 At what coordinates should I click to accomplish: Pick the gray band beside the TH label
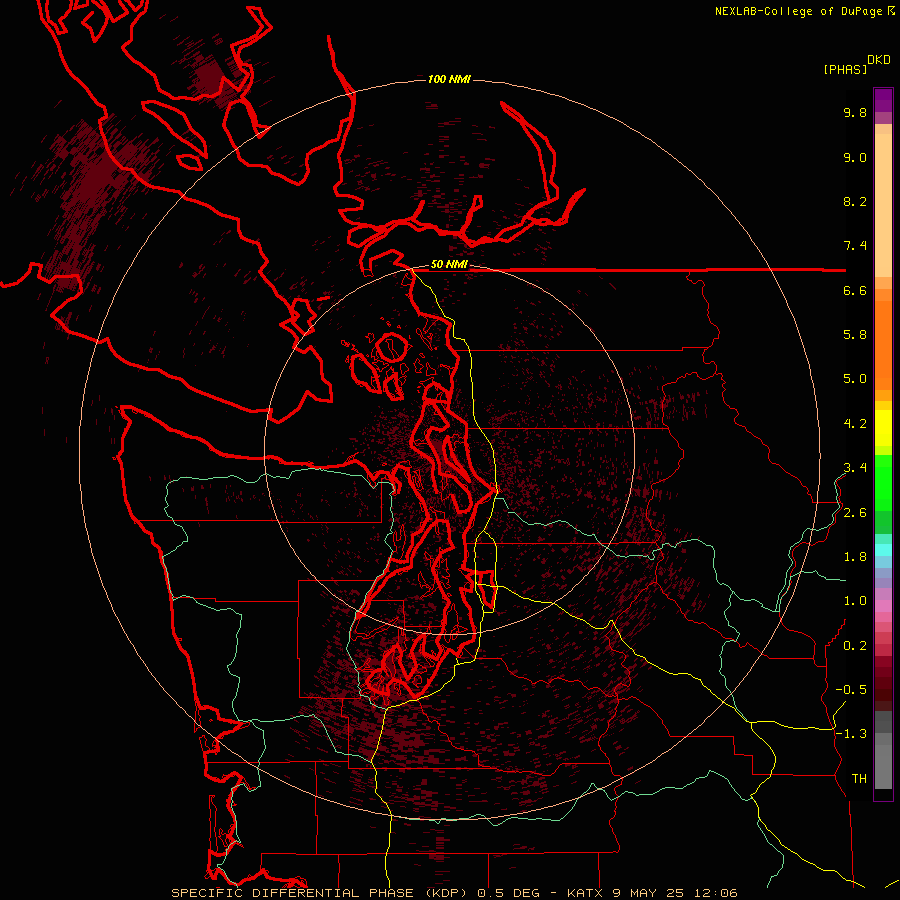point(883,766)
